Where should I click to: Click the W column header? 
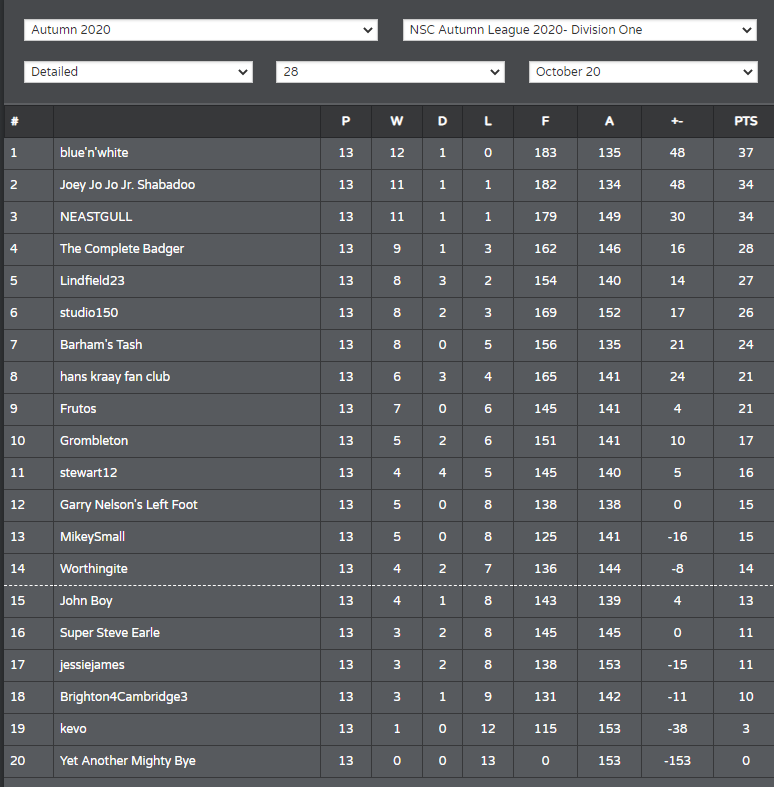[x=397, y=121]
